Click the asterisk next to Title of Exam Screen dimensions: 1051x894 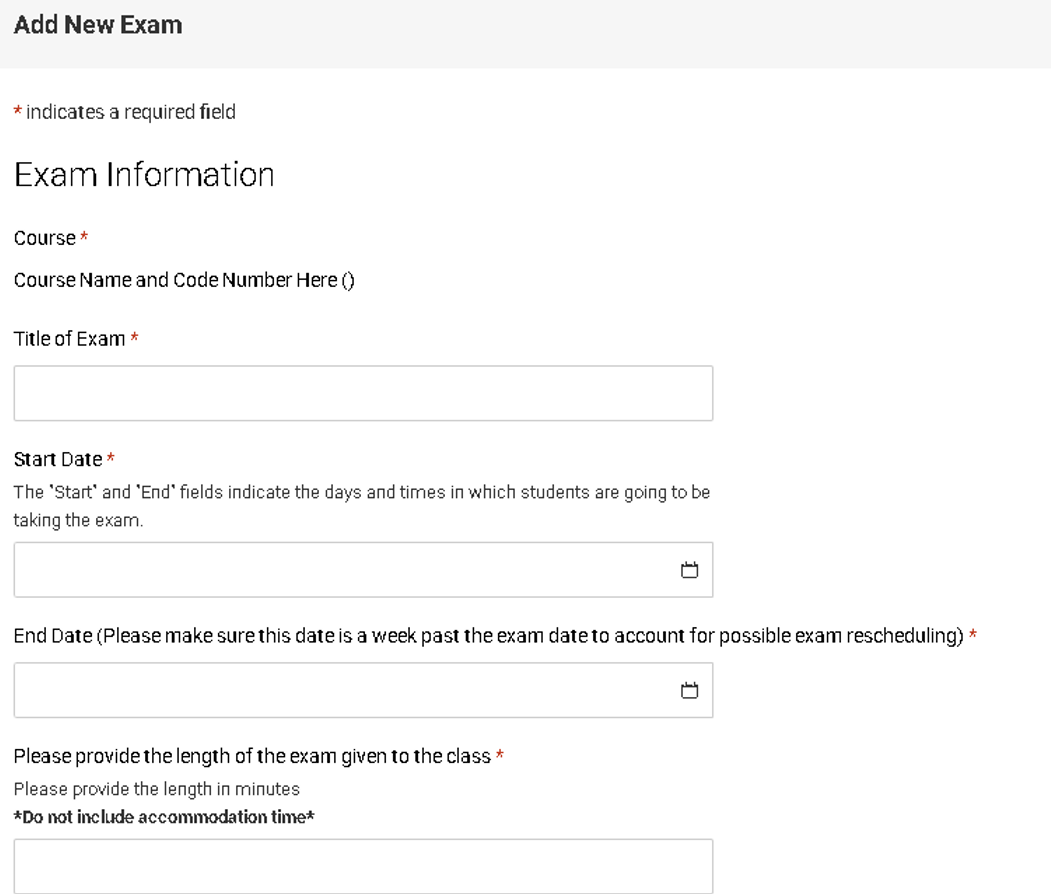(133, 339)
